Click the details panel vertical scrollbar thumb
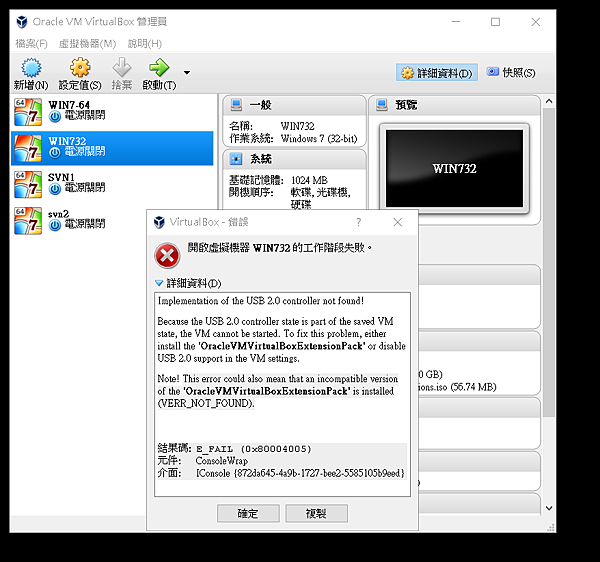This screenshot has height=562, width=600. click(x=549, y=262)
